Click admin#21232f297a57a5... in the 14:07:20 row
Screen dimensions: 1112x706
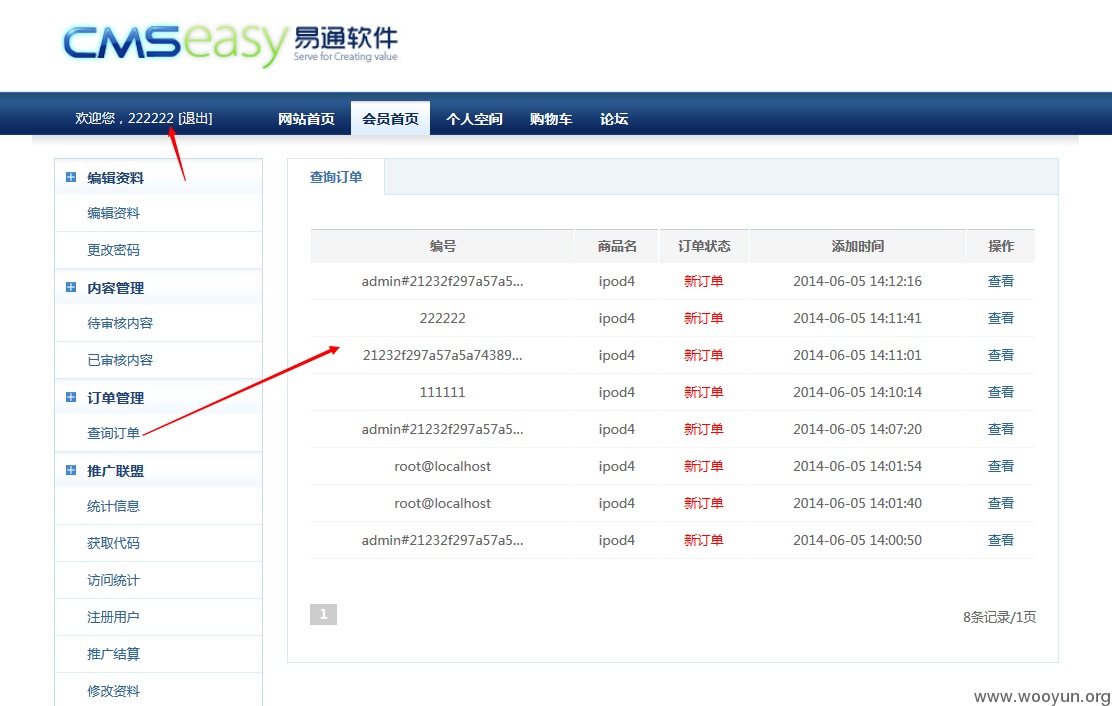tap(443, 429)
